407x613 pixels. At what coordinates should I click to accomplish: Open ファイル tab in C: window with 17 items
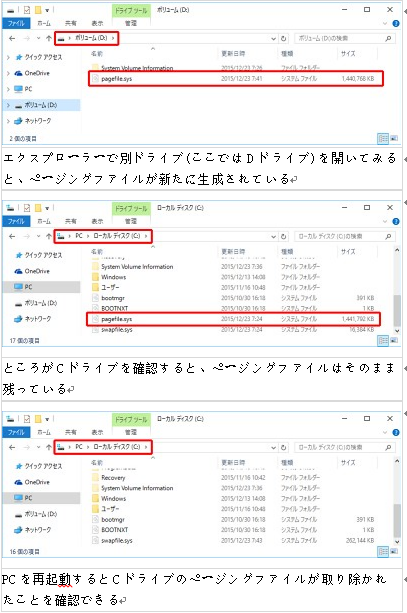(16, 221)
